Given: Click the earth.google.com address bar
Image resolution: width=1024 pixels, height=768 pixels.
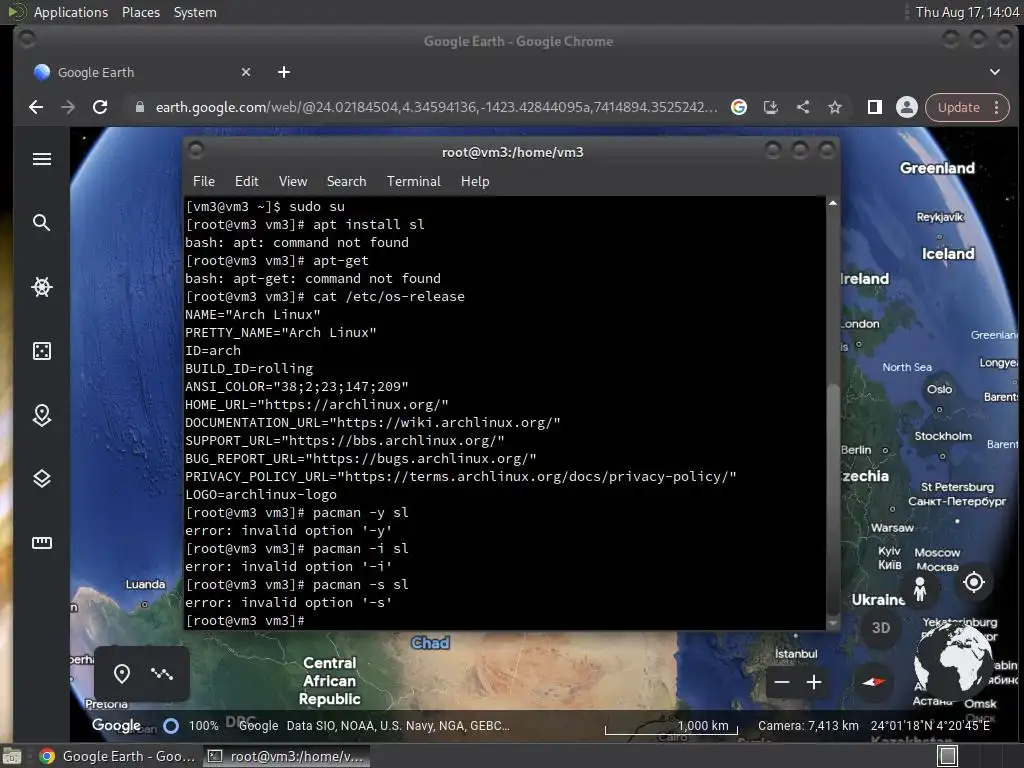Looking at the screenshot, I should tap(436, 107).
